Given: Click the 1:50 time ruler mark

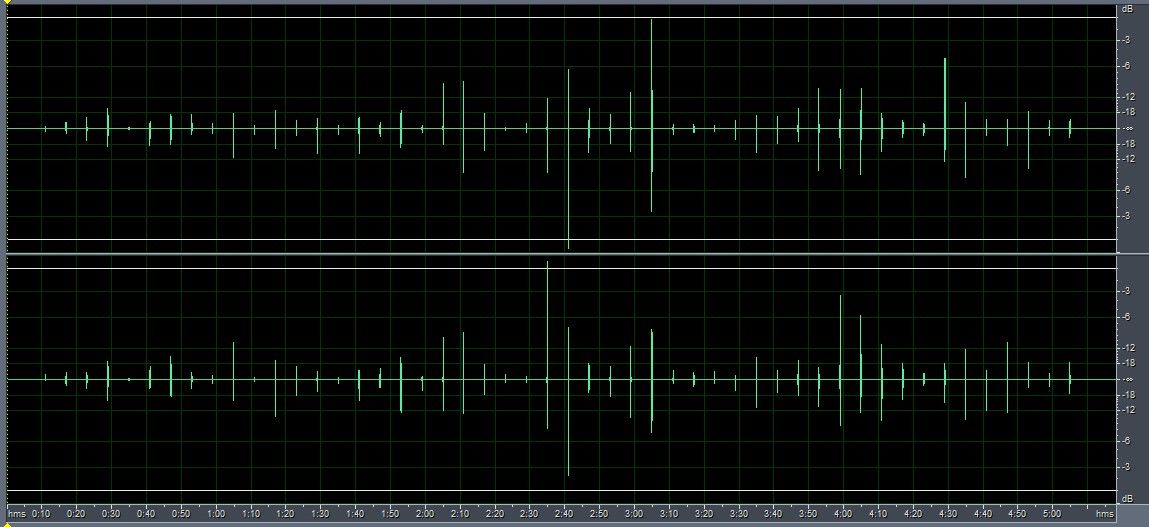Looking at the screenshot, I should coord(390,515).
